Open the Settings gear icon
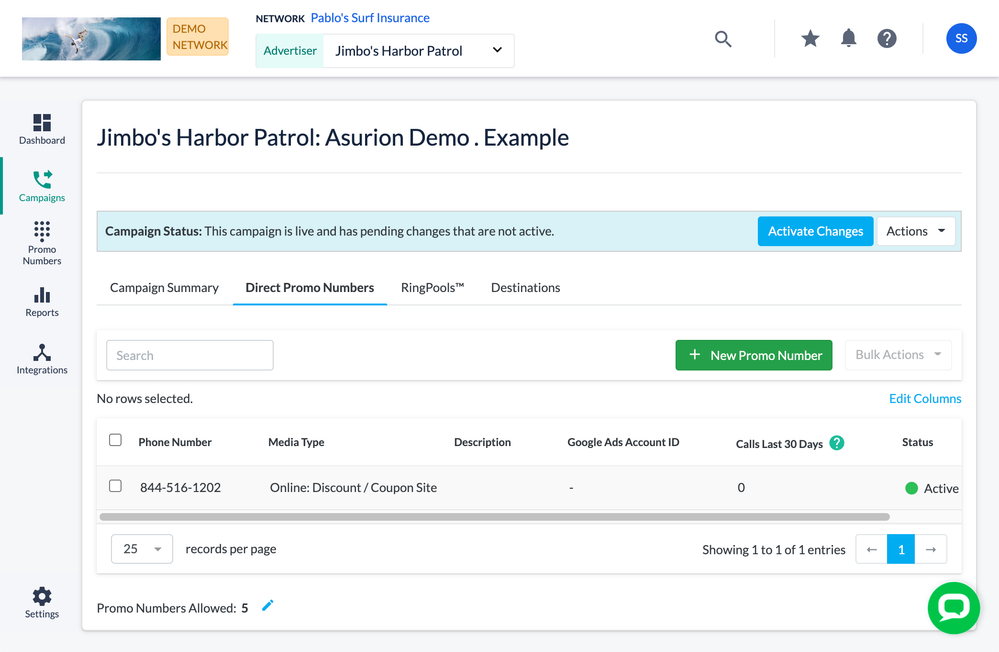Image resolution: width=999 pixels, height=652 pixels. (x=42, y=602)
